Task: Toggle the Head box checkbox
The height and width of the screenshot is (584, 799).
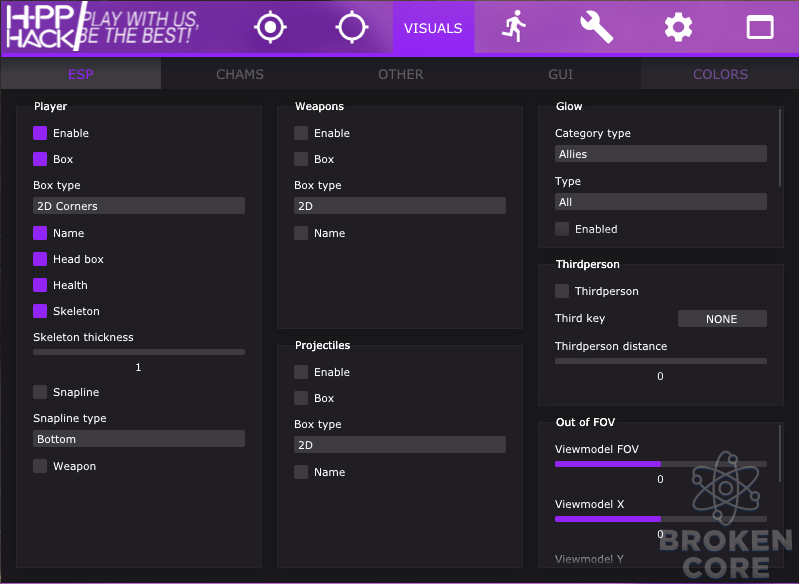Action: click(40, 259)
